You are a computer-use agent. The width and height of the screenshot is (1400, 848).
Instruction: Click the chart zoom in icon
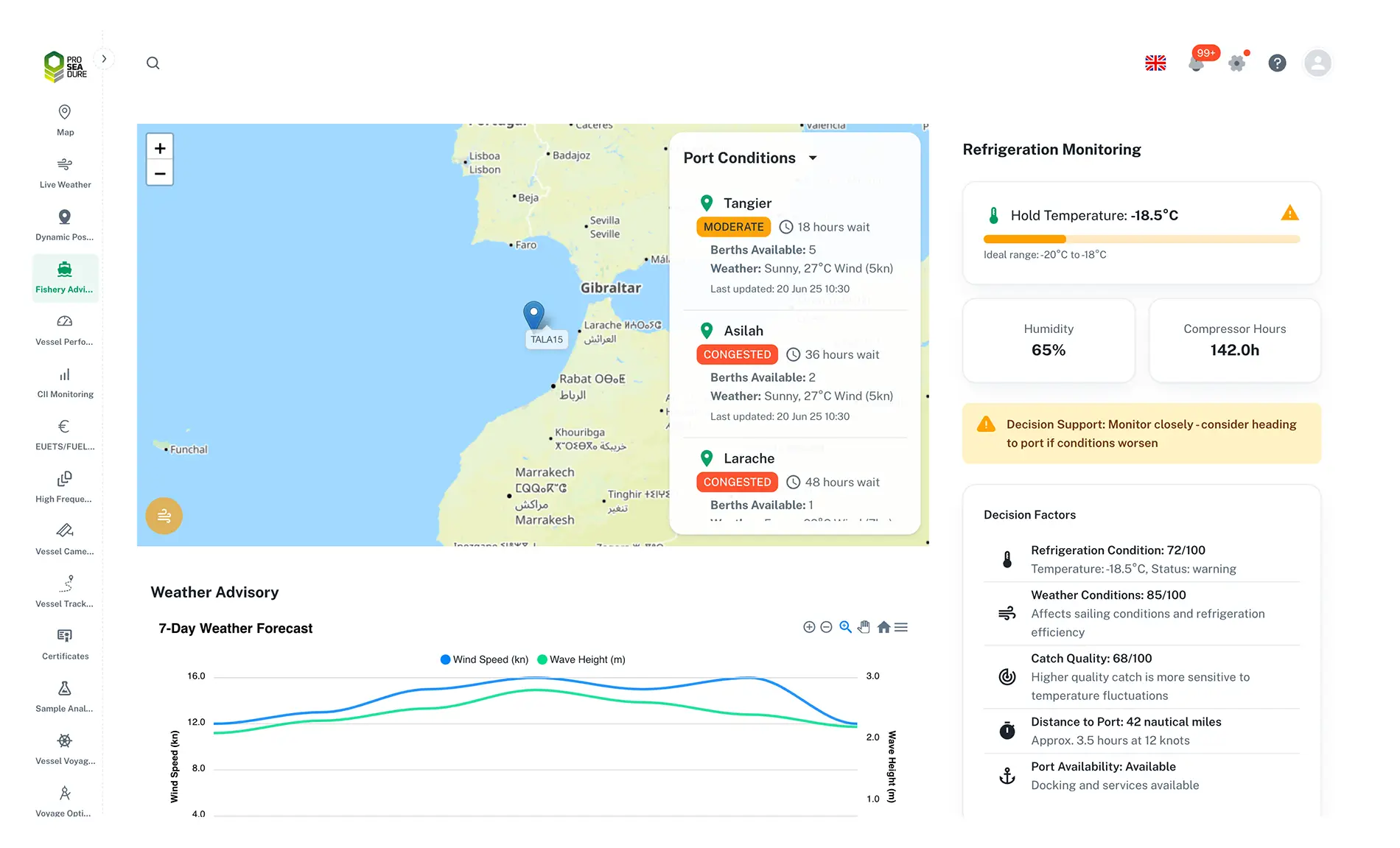click(809, 627)
